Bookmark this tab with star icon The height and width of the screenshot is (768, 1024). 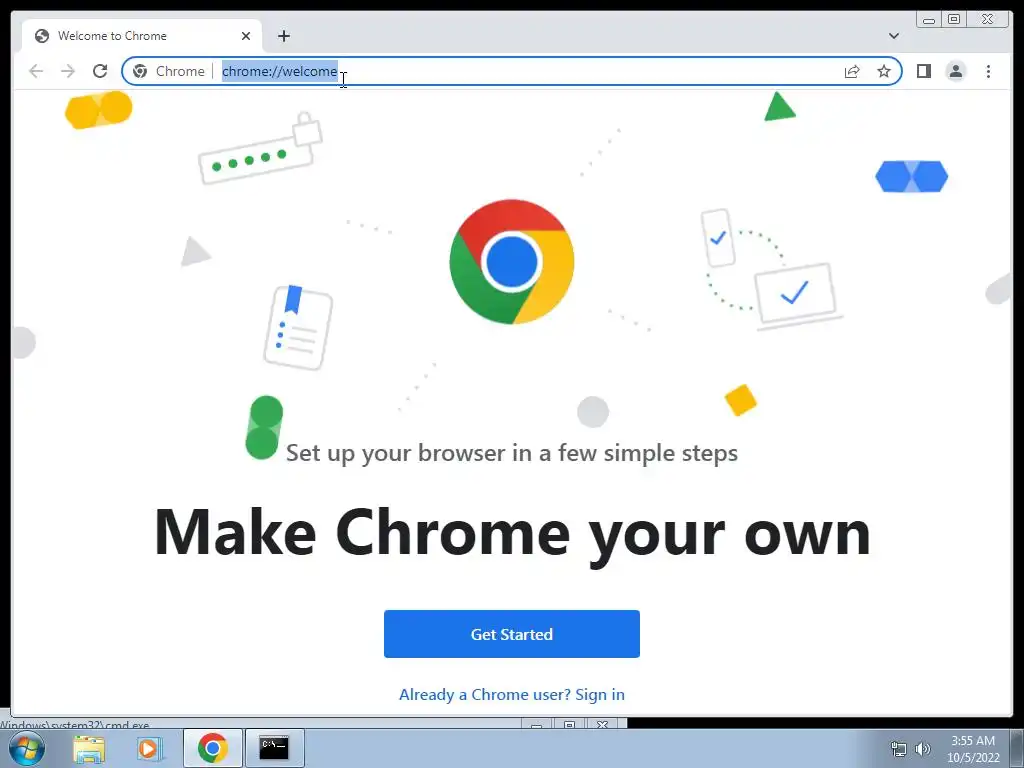tap(884, 71)
